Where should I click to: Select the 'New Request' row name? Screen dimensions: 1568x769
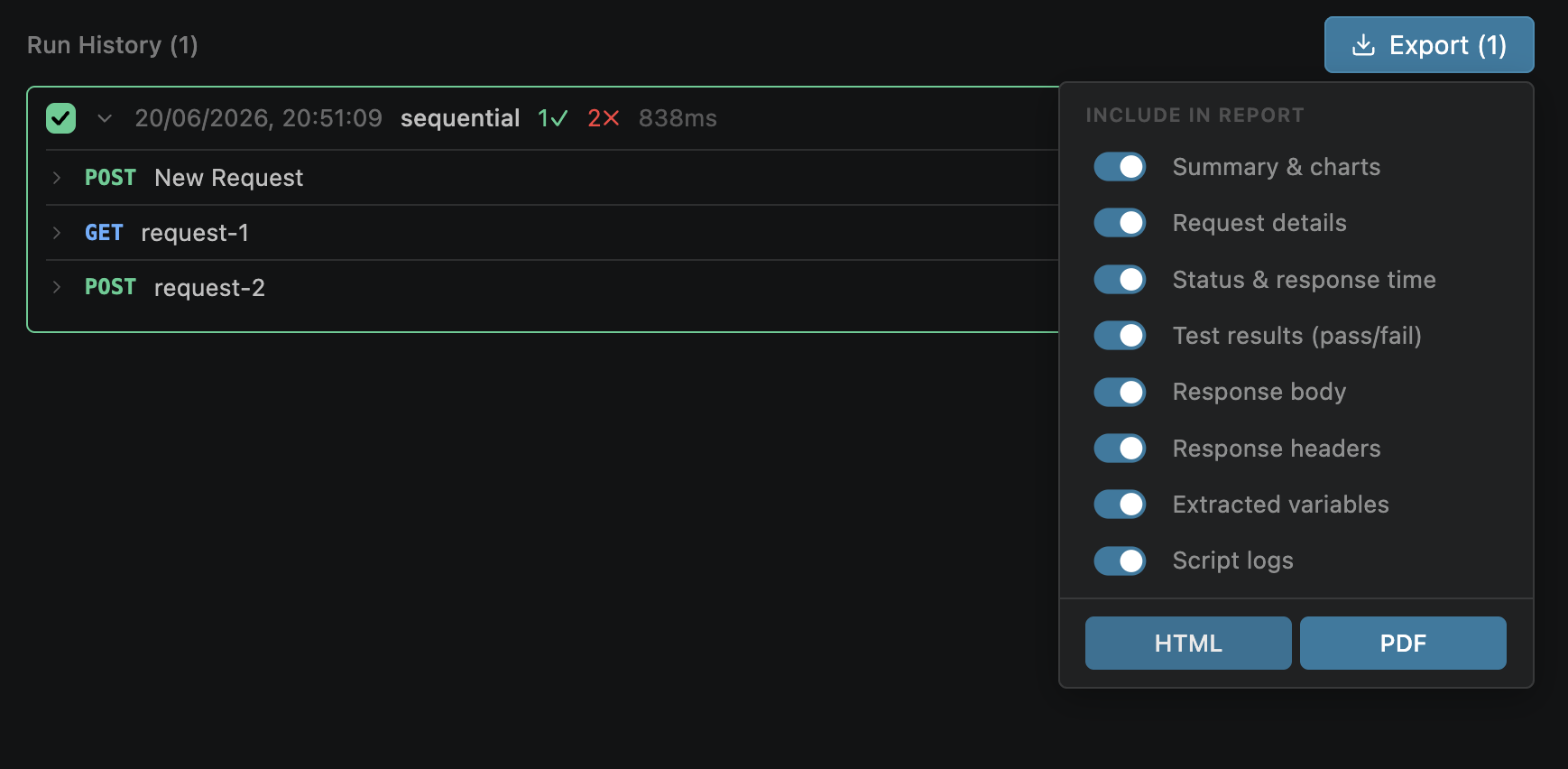tap(229, 178)
